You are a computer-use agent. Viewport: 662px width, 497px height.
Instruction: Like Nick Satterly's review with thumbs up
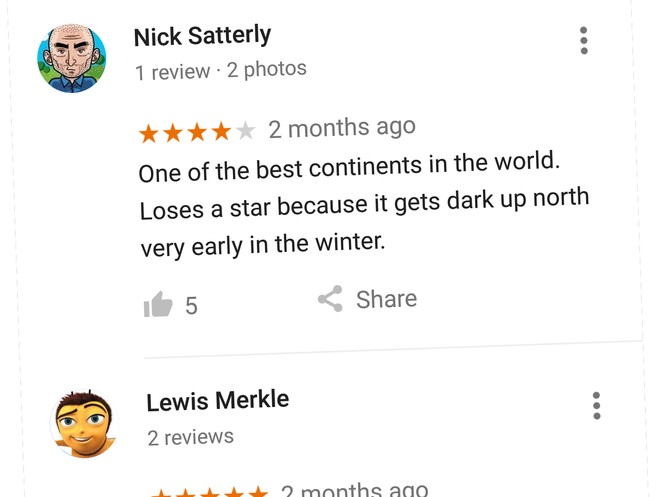pos(158,304)
